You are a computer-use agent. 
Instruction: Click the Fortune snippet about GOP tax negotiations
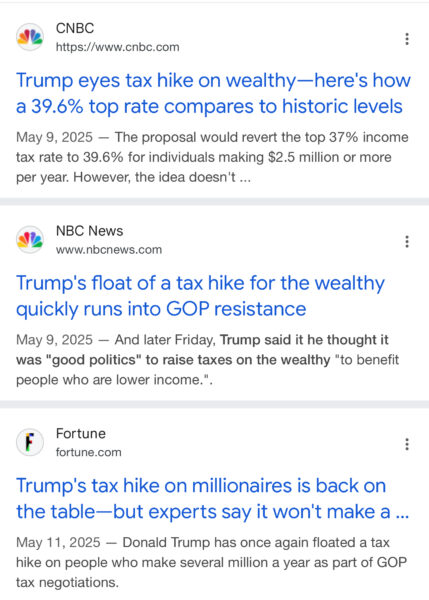point(211,562)
